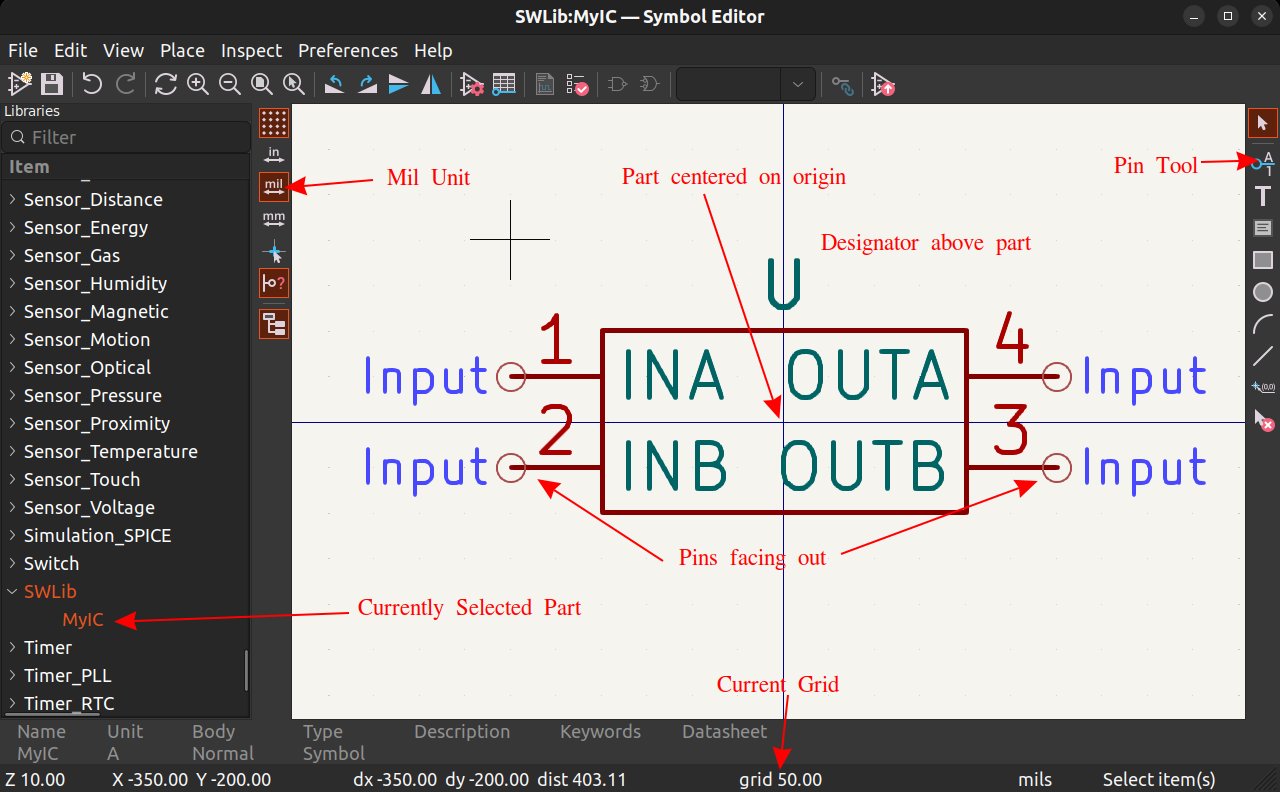Show the datasheet icon
This screenshot has height=792, width=1280.
click(544, 84)
